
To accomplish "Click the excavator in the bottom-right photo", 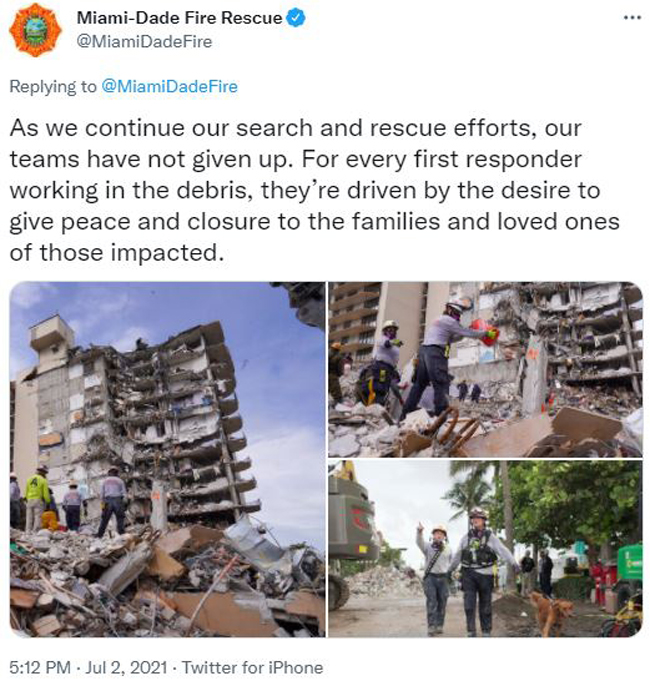I will [348, 534].
